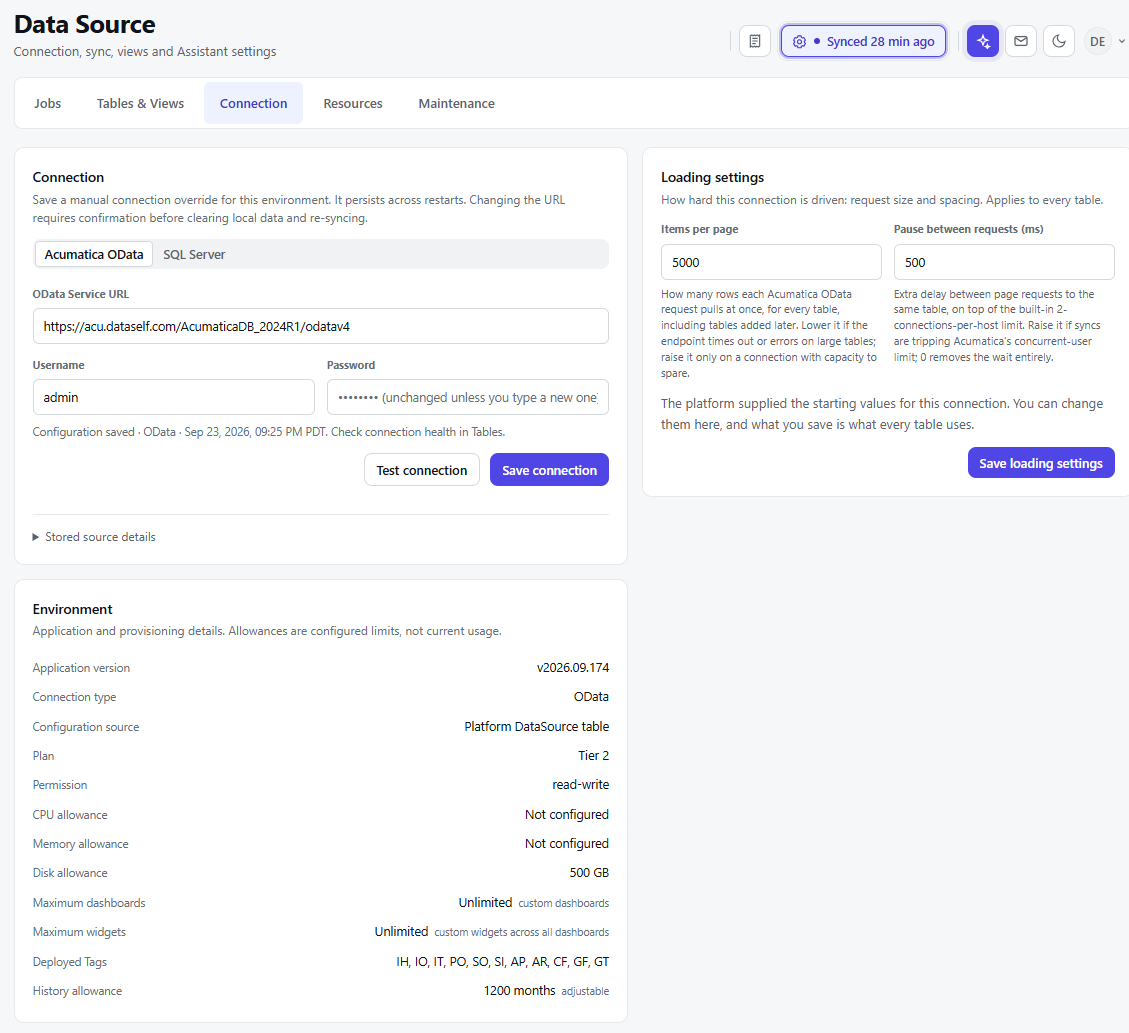Click the Deployed Tags list value
The width and height of the screenshot is (1129, 1033).
503,962
